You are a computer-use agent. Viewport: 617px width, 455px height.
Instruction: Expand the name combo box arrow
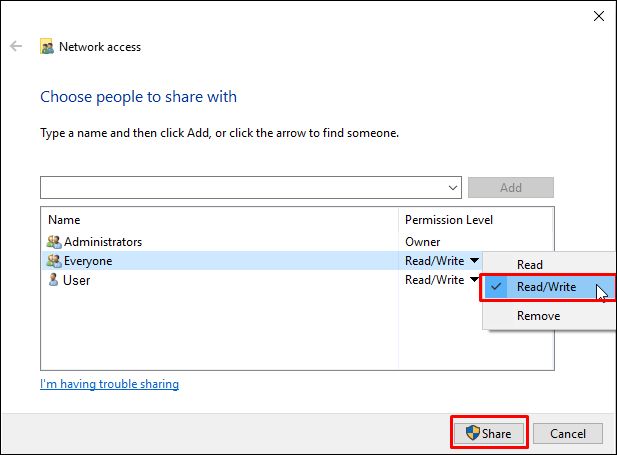(x=453, y=187)
